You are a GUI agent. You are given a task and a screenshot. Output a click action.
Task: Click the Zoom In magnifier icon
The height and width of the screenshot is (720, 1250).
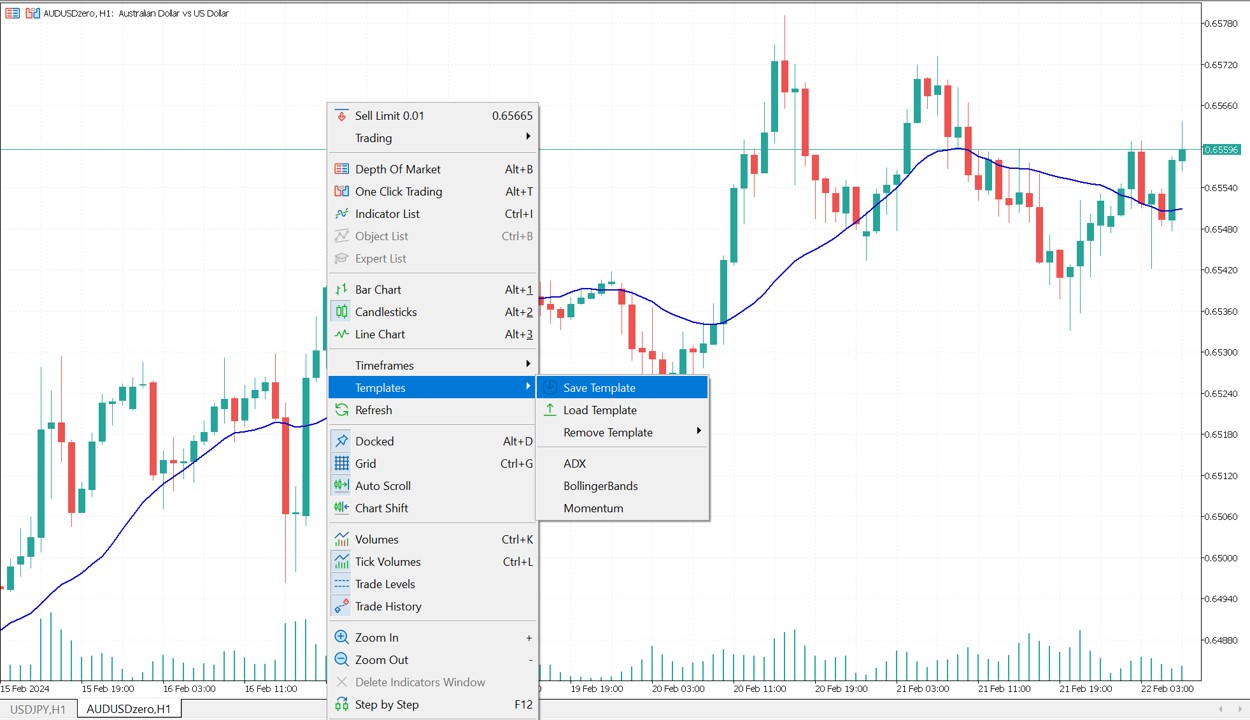[342, 638]
